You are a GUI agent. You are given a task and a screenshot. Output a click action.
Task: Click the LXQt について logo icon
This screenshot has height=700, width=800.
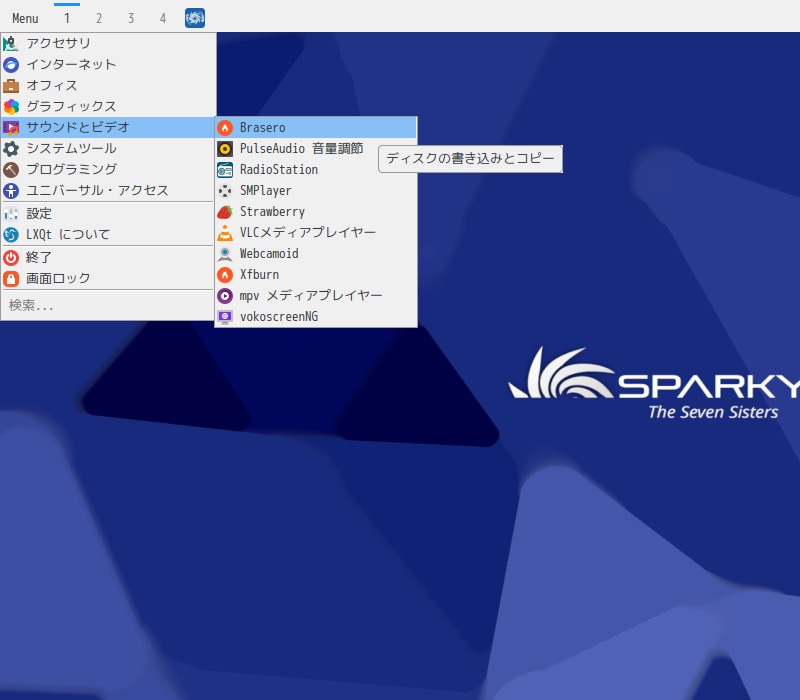11,234
